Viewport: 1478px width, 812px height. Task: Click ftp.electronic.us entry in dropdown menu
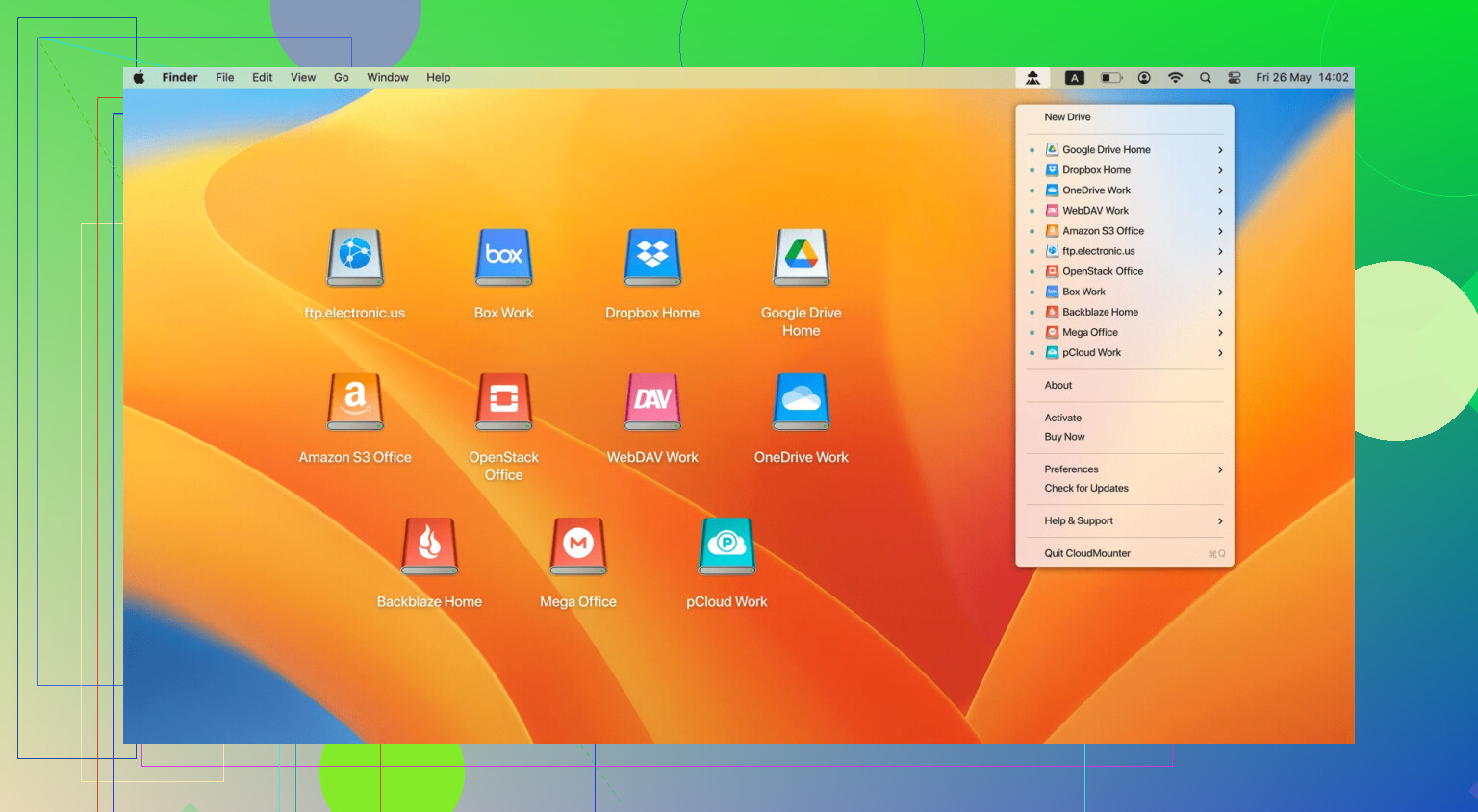(x=1125, y=251)
